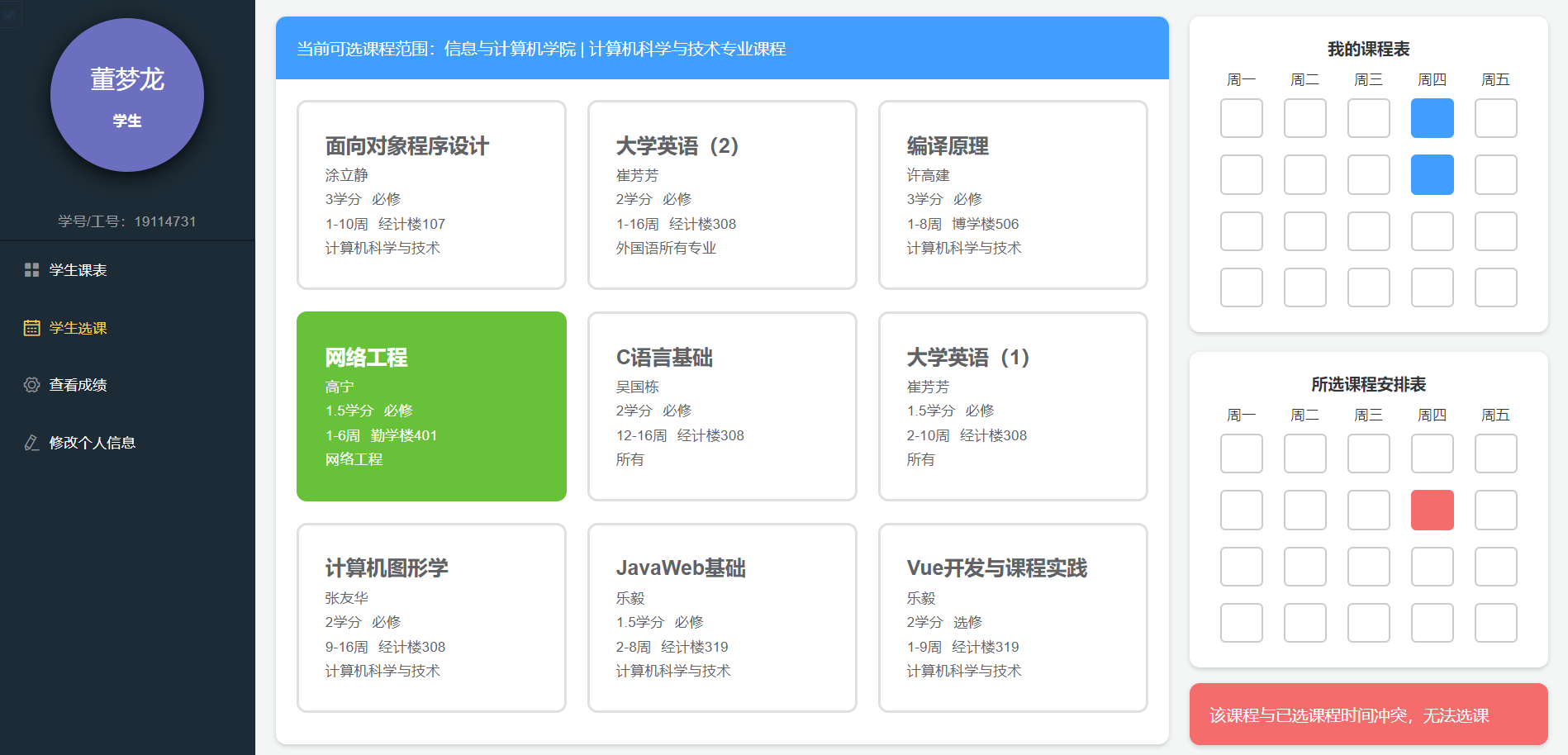
Task: Click location text 勤学楼401
Action: click(404, 435)
